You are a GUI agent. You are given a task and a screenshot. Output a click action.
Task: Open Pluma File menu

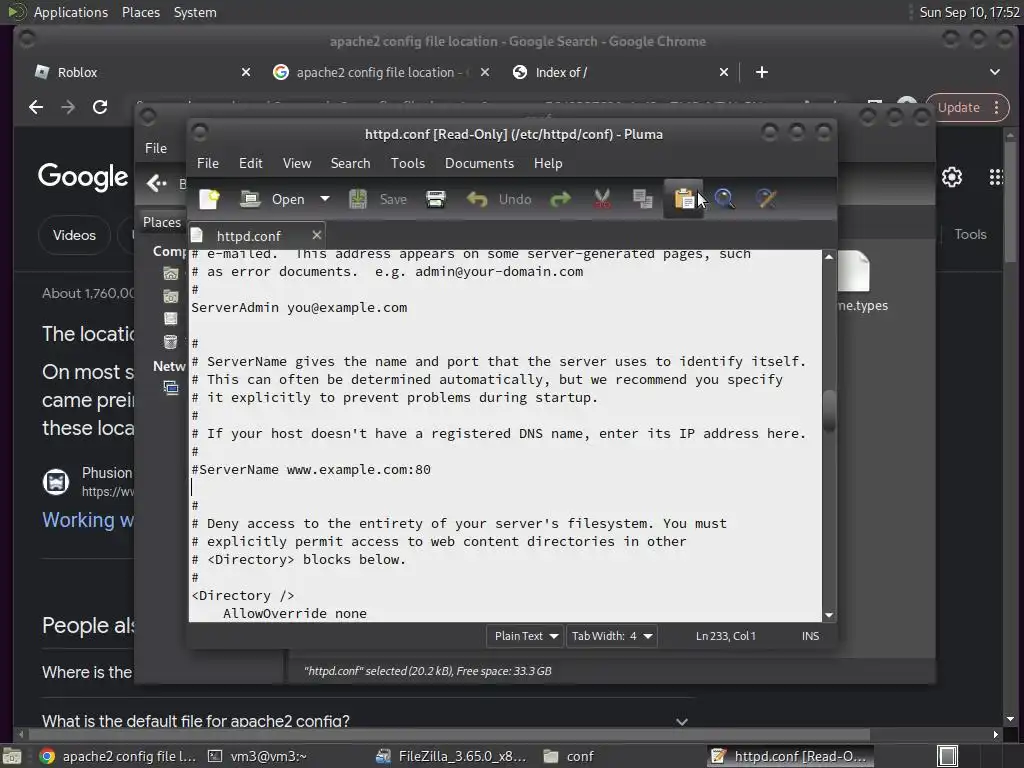[208, 163]
